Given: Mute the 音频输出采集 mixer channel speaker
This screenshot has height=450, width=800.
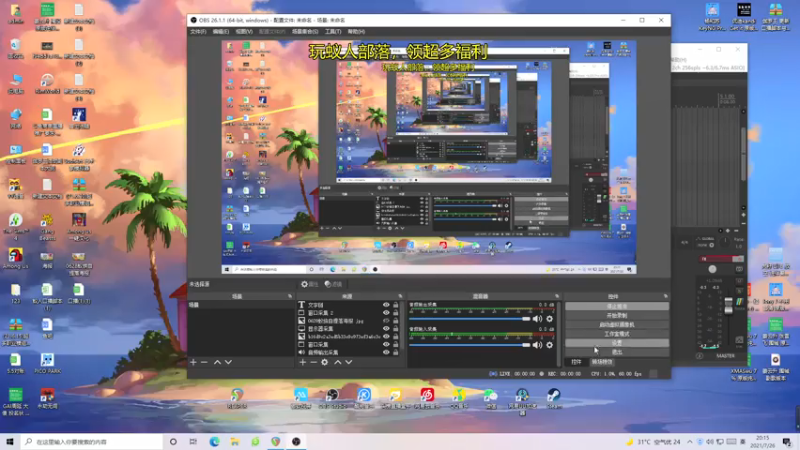Looking at the screenshot, I should click(537, 319).
